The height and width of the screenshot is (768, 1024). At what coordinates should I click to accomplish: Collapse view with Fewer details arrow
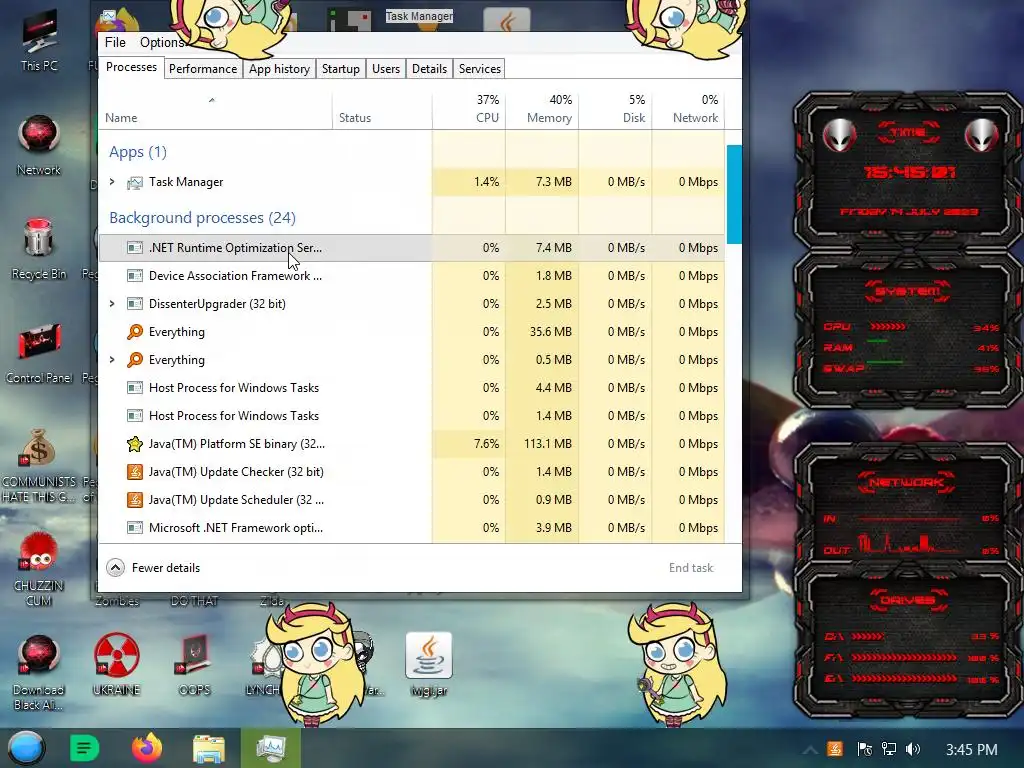point(116,568)
